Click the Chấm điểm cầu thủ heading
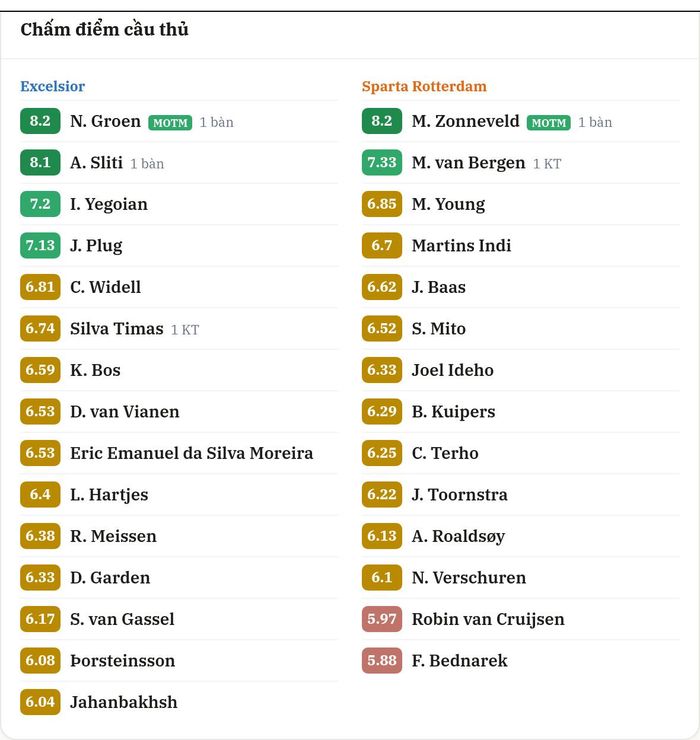 (104, 29)
